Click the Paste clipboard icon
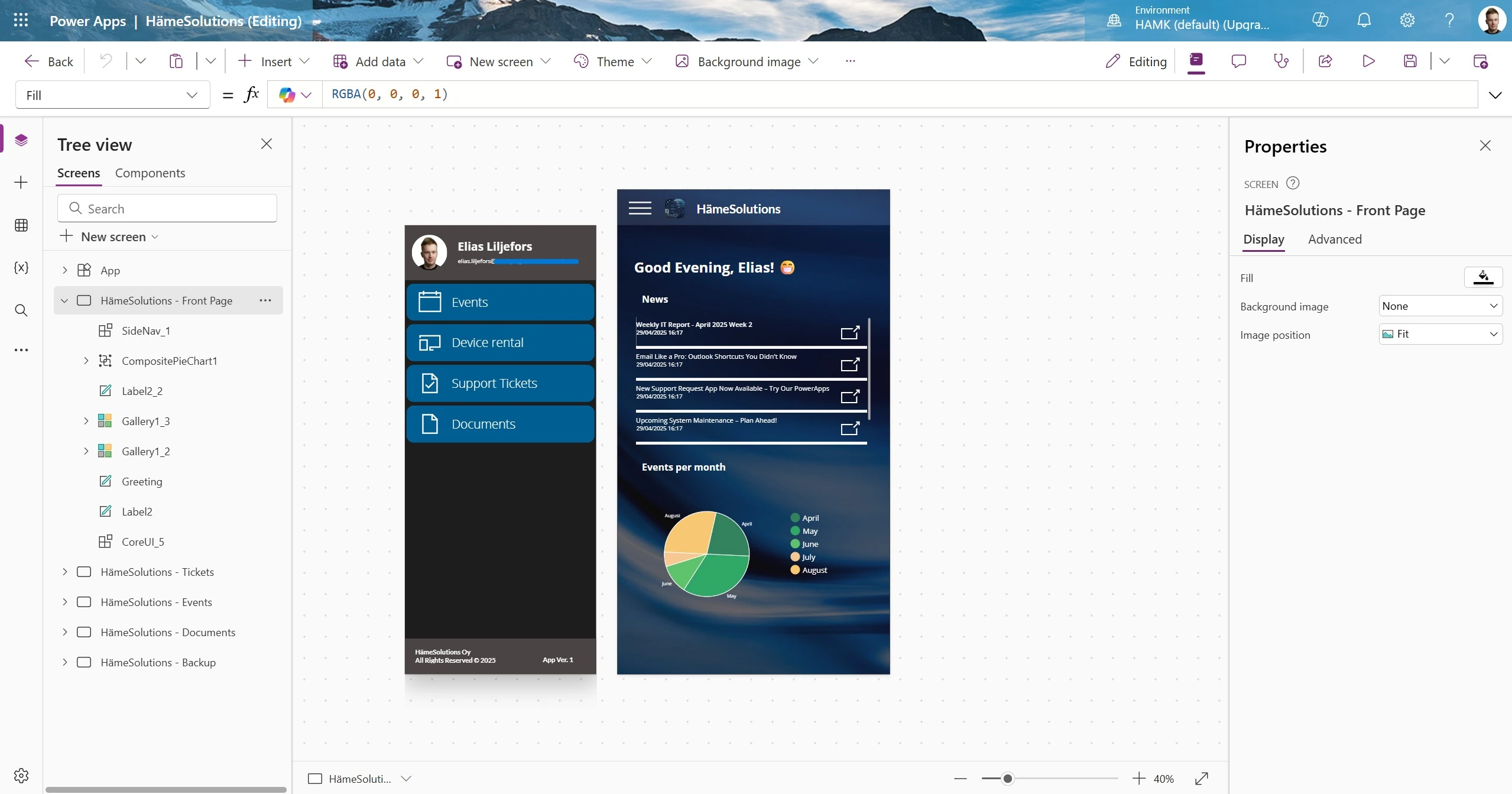Image resolution: width=1512 pixels, height=794 pixels. pos(176,61)
